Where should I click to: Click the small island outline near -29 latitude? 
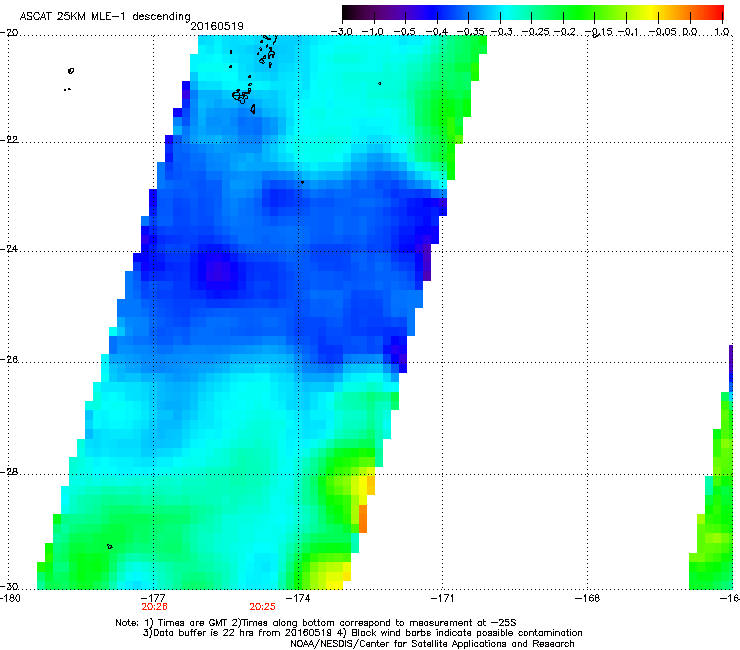[109, 547]
